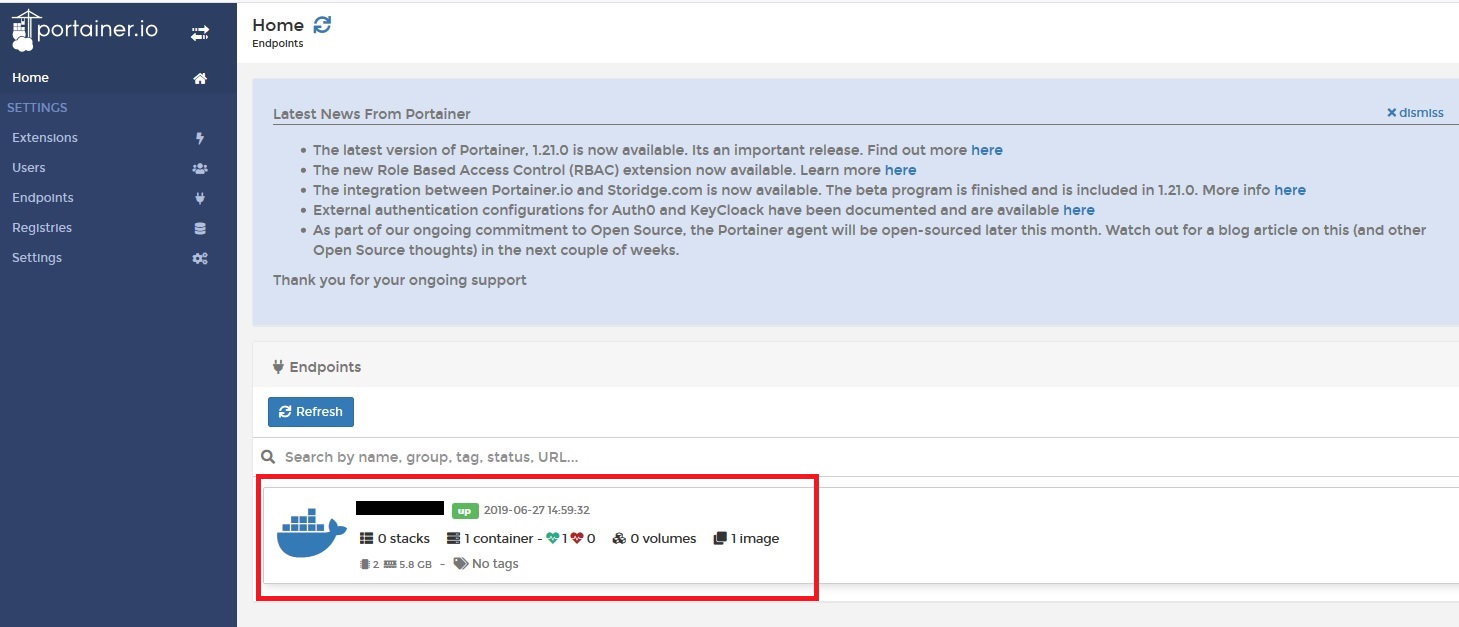Click the Extensions lightning bolt icon
1459x627 pixels.
(200, 138)
